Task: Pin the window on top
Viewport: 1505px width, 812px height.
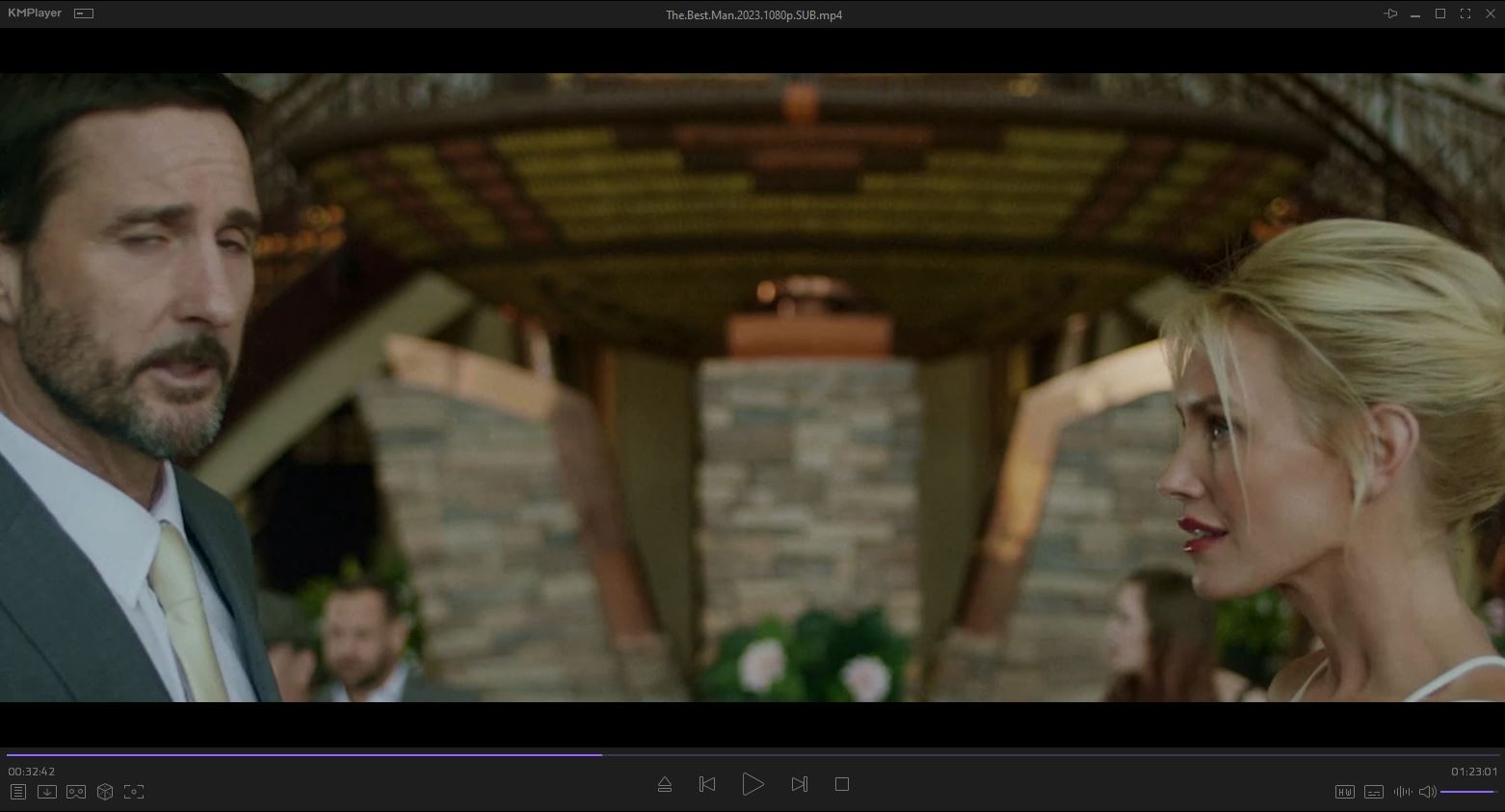Action: pos(1390,14)
